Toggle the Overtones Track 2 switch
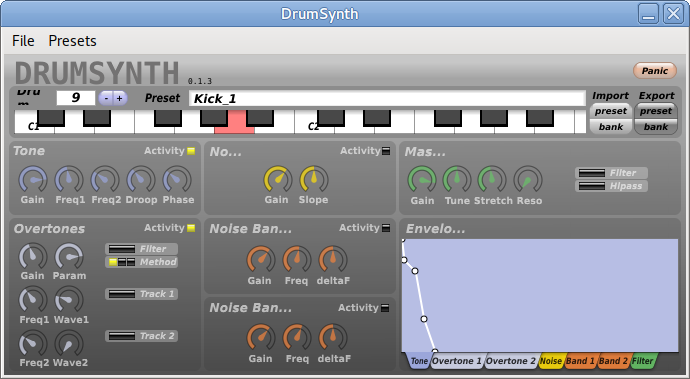 [142, 336]
